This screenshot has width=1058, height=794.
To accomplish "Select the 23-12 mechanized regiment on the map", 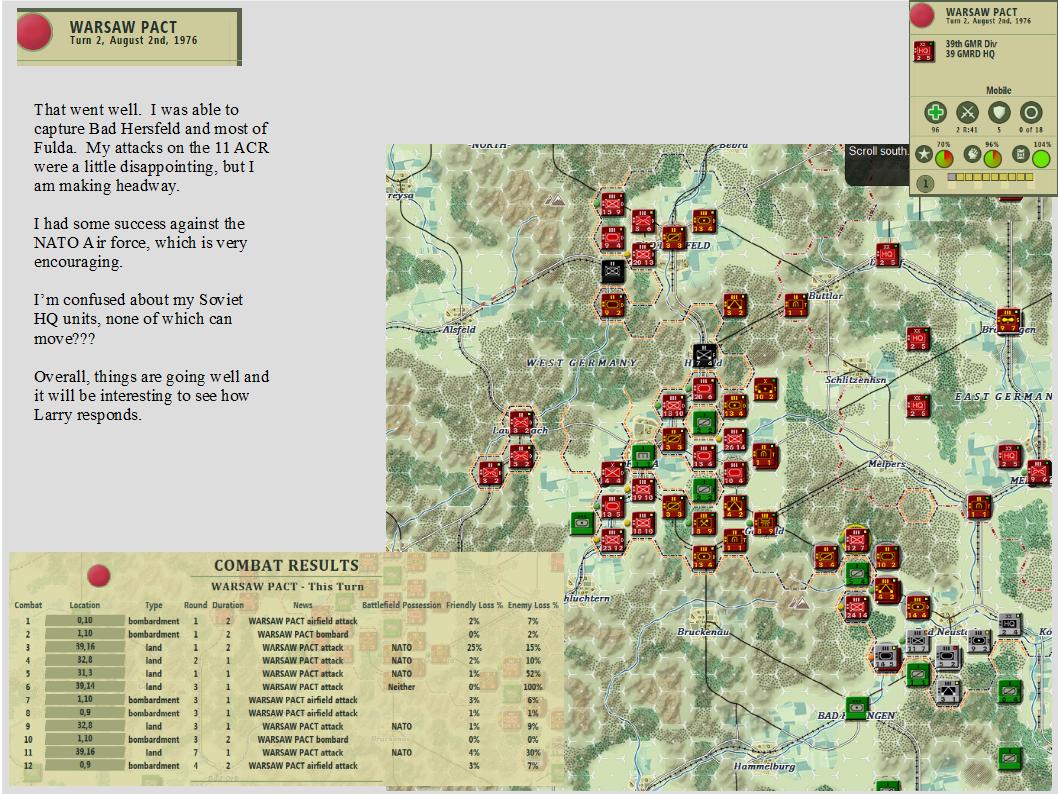I will (x=612, y=540).
